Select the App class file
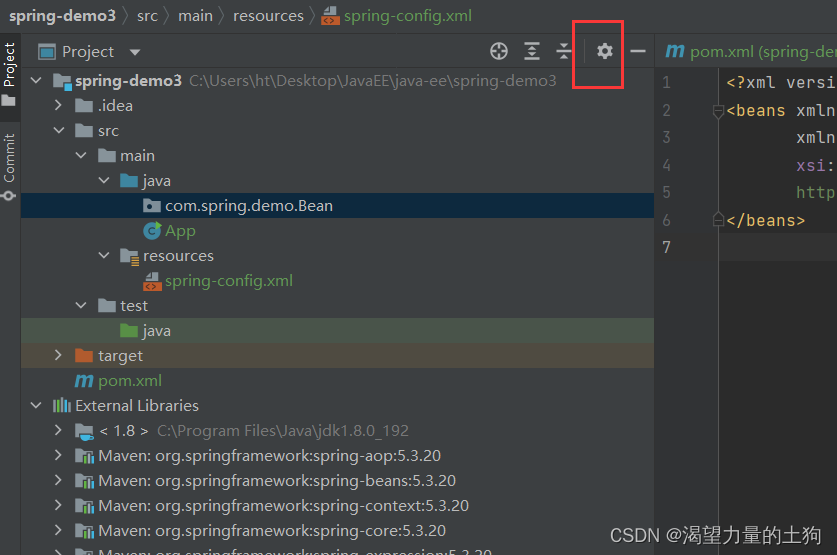 pyautogui.click(x=337, y=231)
